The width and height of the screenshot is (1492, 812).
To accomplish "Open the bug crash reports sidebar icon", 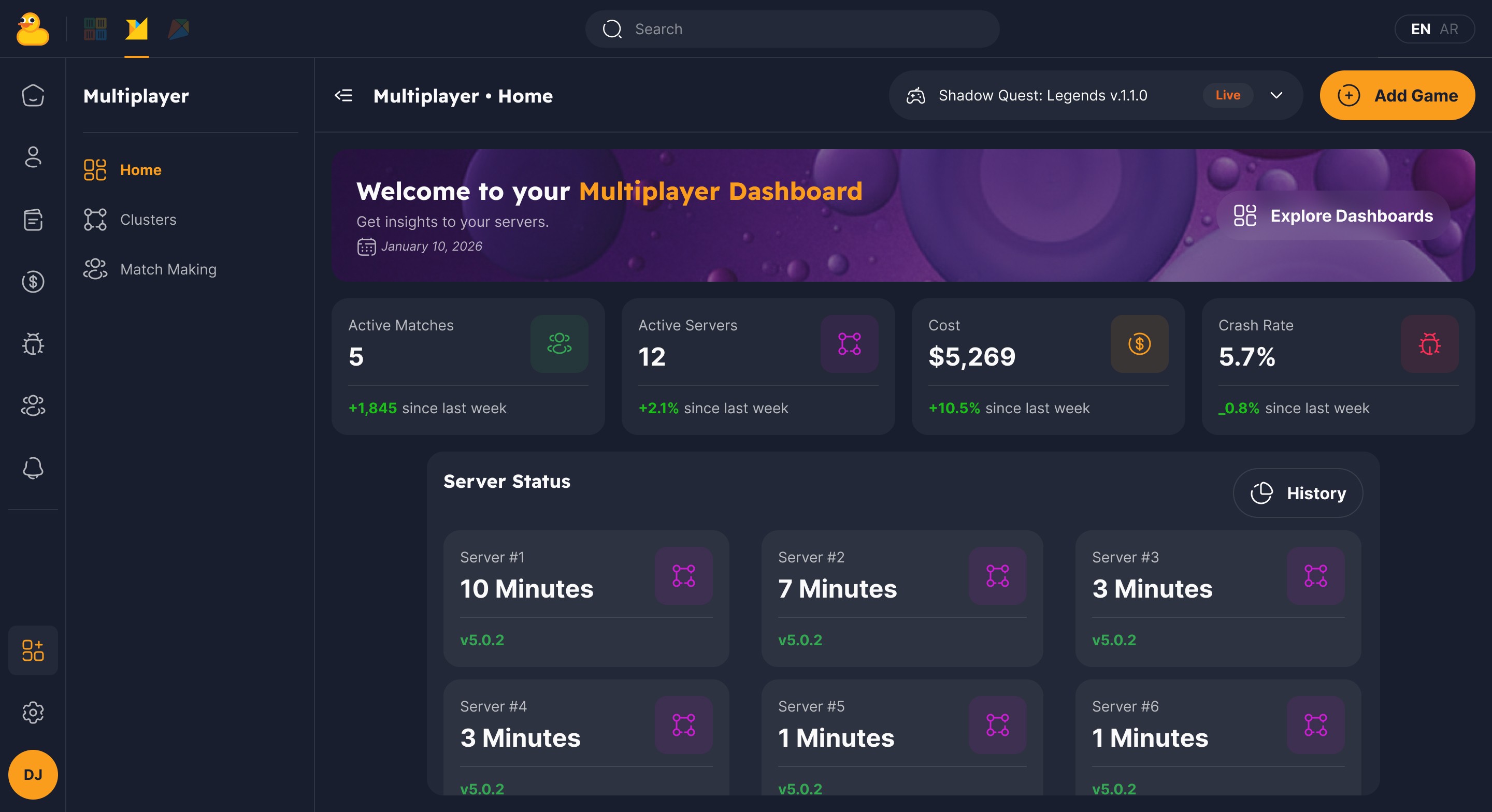I will 33,344.
